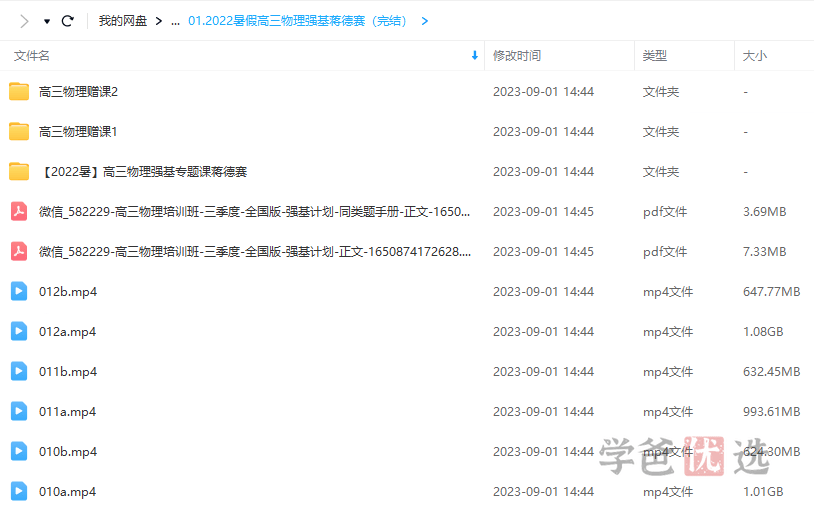Click size 7.33MB of second PDF

coord(765,252)
